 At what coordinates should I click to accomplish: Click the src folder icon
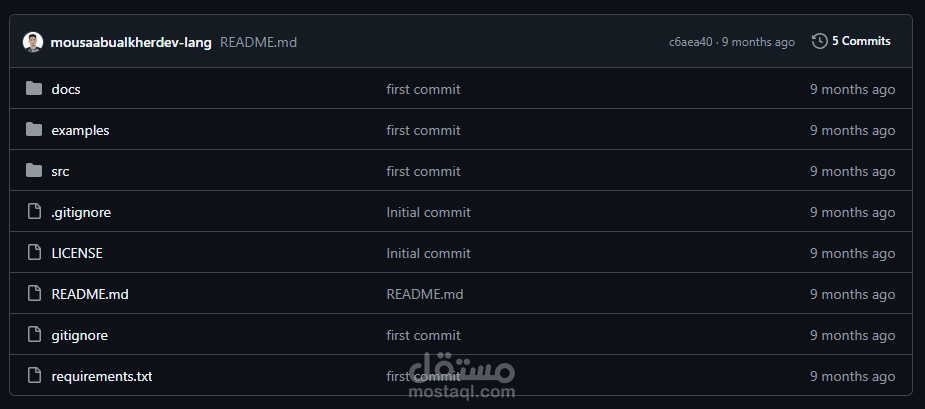(x=34, y=171)
